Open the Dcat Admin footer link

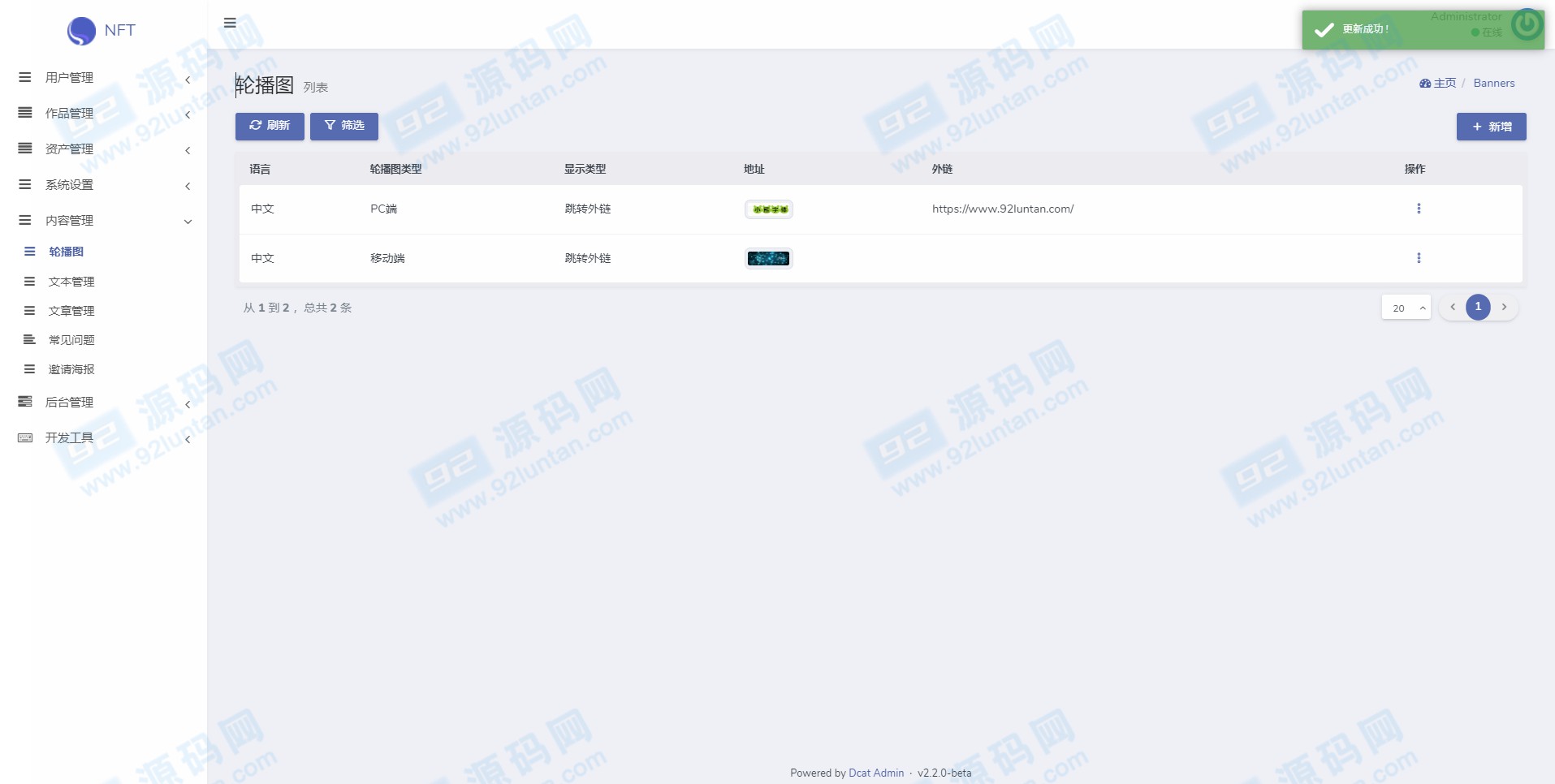[876, 773]
